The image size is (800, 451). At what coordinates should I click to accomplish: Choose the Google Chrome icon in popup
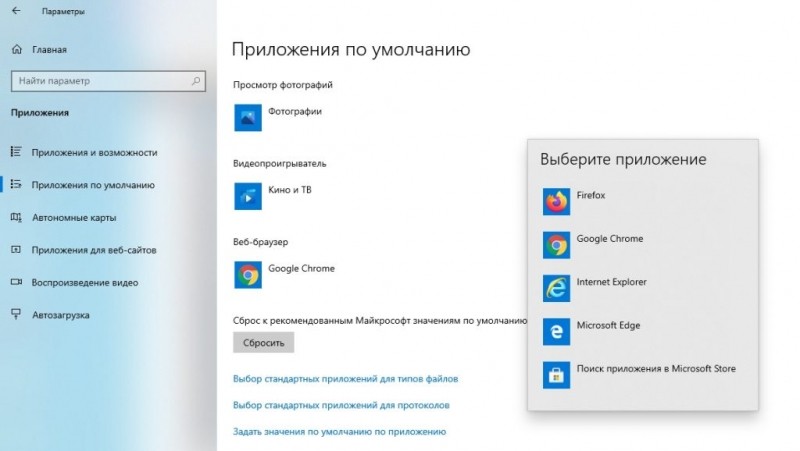[556, 245]
